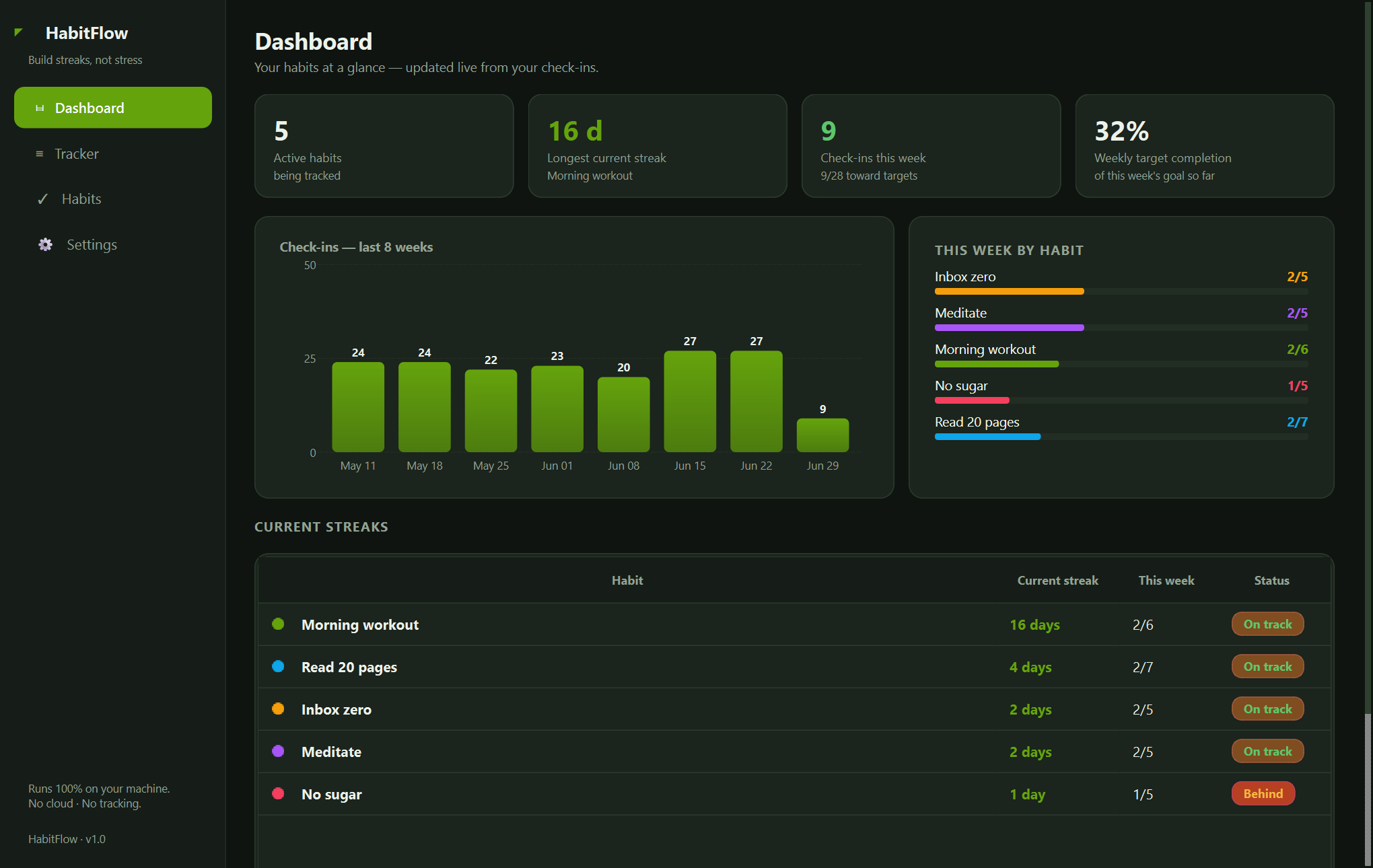Select the Active habits stat card
1373x868 pixels.
tap(384, 146)
